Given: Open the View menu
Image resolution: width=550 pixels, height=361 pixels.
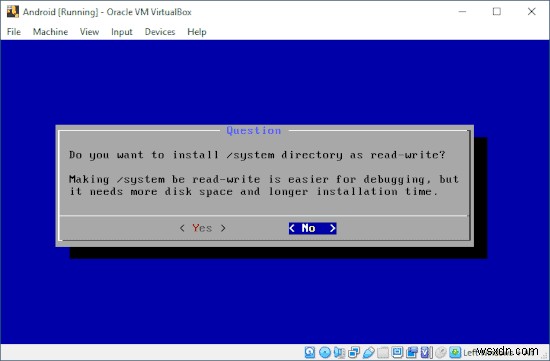Looking at the screenshot, I should [x=89, y=32].
